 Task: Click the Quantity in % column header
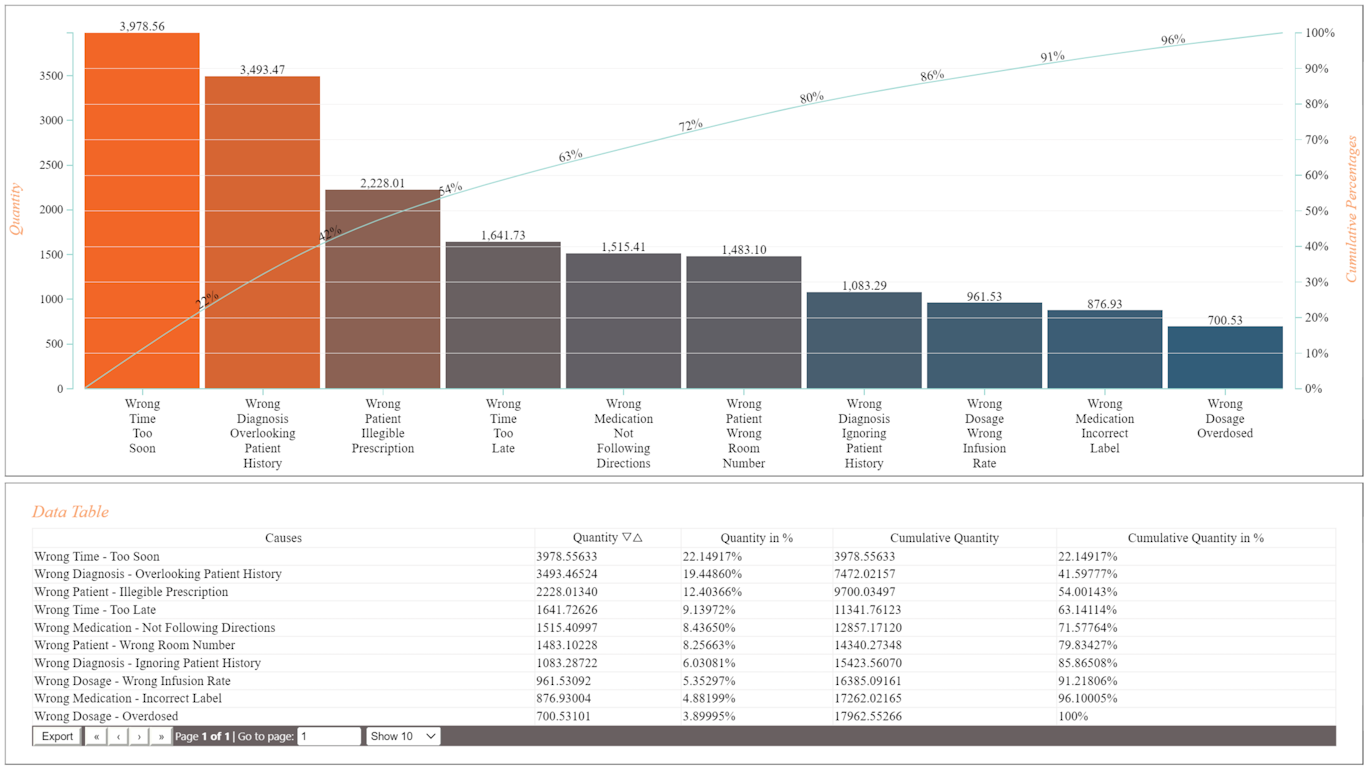click(x=756, y=538)
